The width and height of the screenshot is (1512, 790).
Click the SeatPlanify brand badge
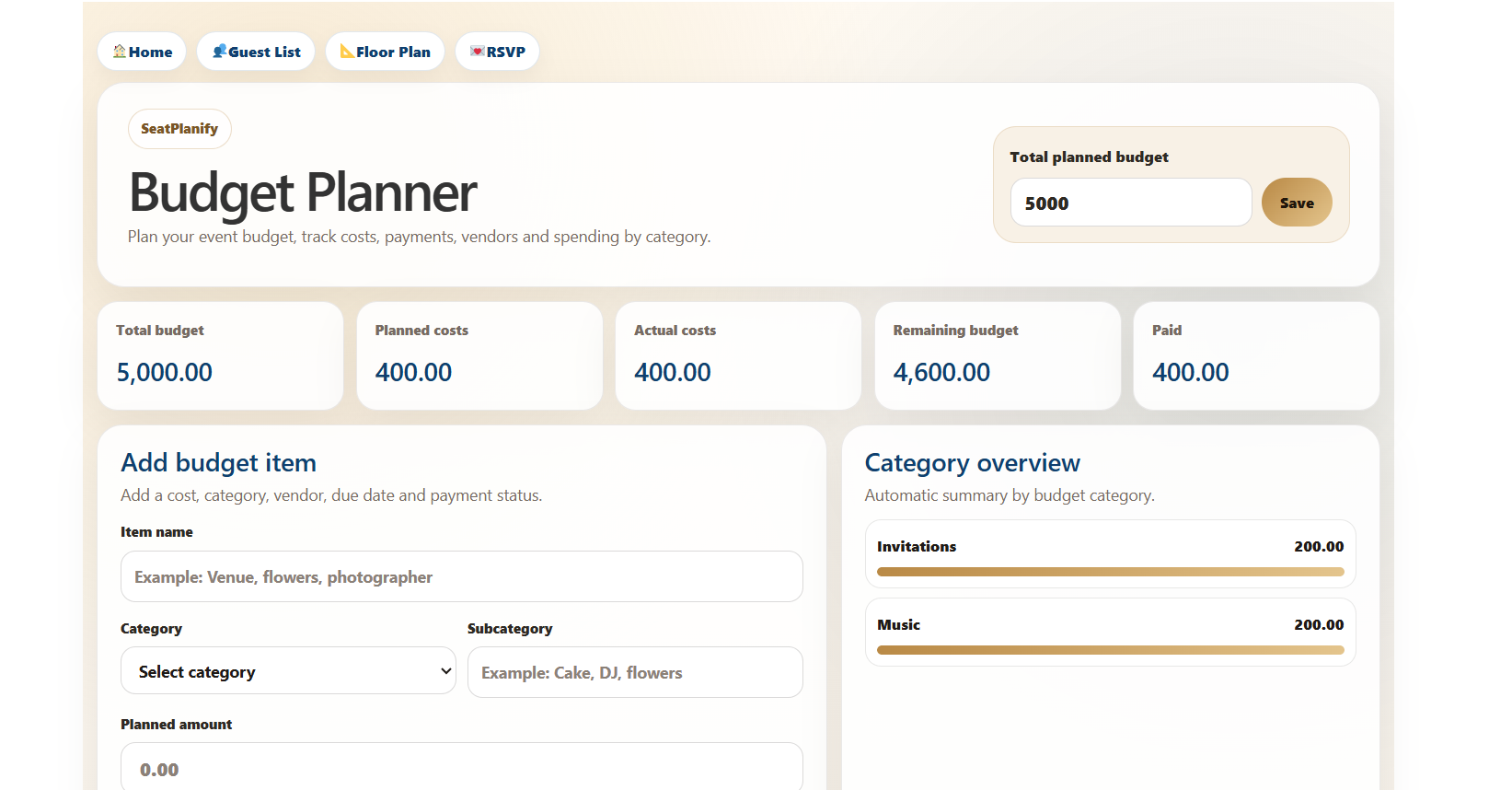179,129
